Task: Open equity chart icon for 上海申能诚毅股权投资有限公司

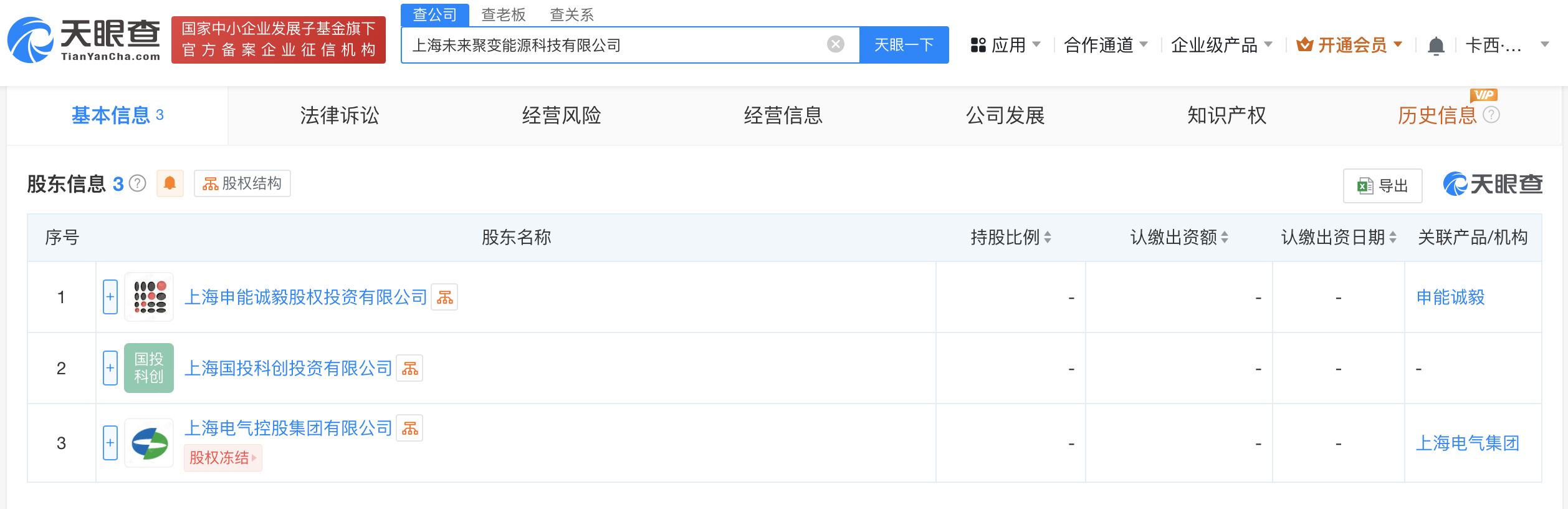Action: click(444, 298)
